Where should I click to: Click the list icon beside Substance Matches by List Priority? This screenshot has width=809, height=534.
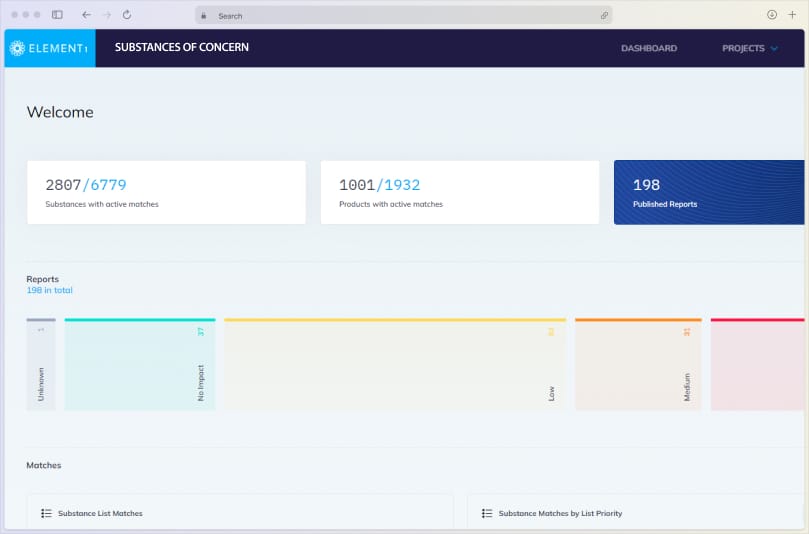tap(487, 513)
